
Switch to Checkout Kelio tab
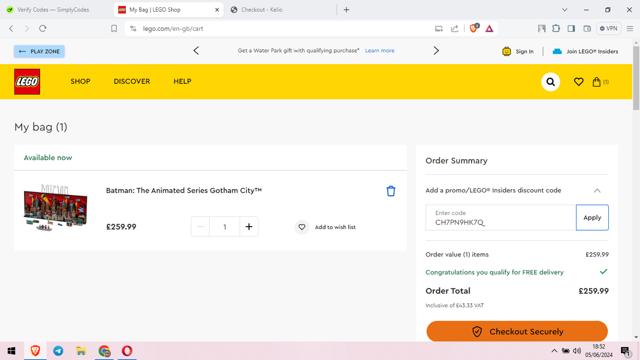262,9
